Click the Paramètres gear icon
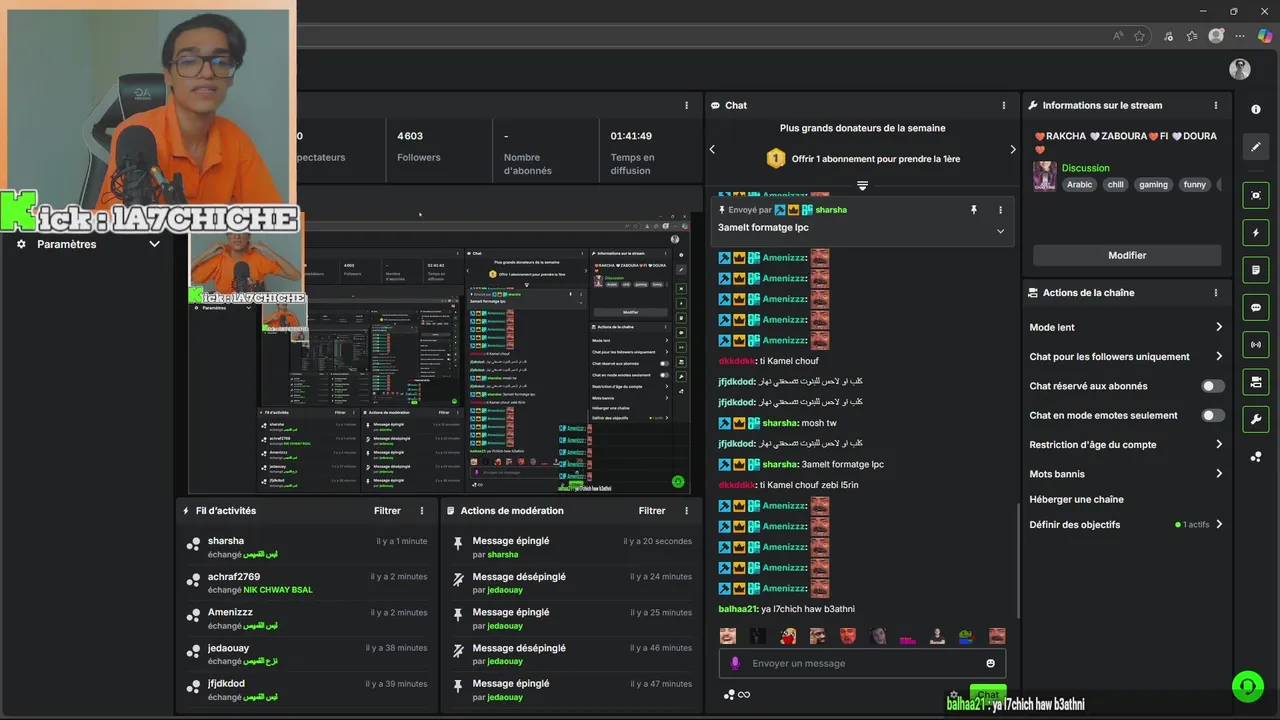The height and width of the screenshot is (720, 1280). [21, 244]
